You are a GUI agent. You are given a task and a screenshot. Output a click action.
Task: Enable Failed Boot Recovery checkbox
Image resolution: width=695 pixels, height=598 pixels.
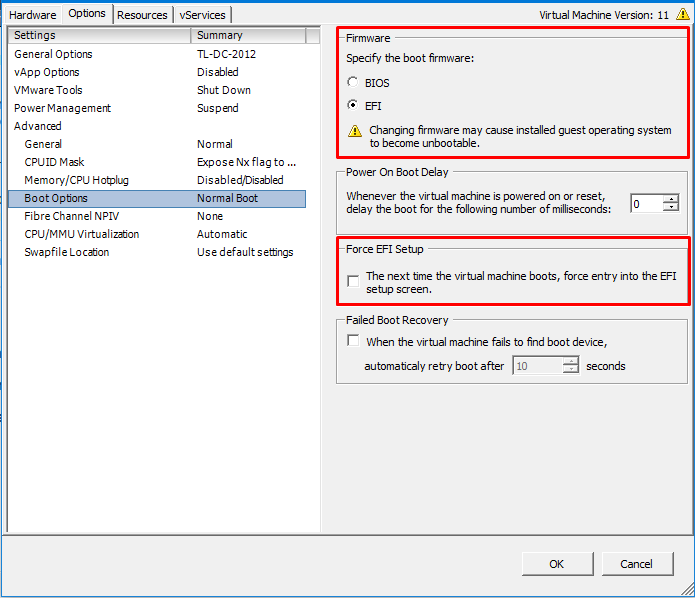point(353,340)
